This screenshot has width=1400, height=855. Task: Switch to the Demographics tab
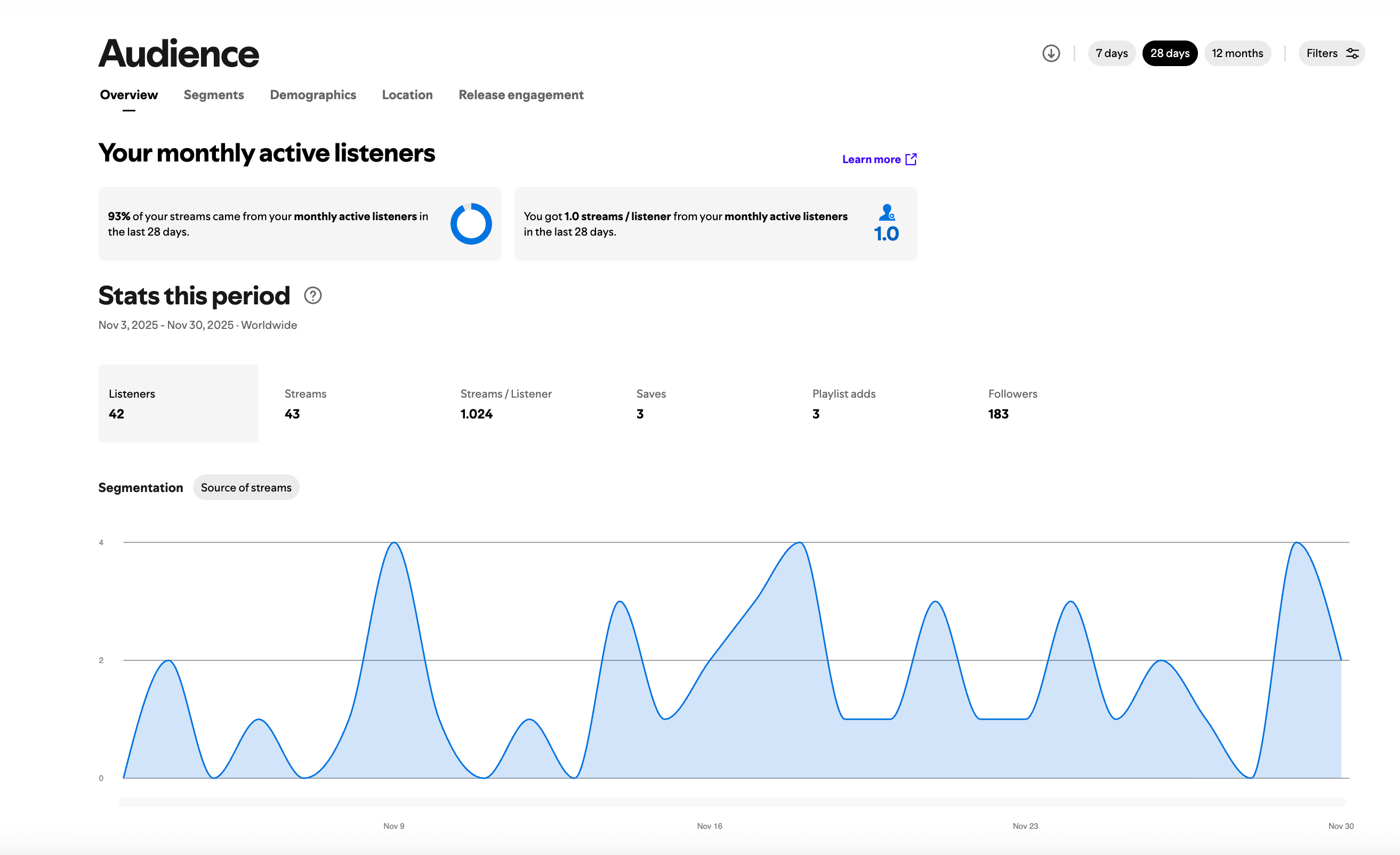(312, 95)
